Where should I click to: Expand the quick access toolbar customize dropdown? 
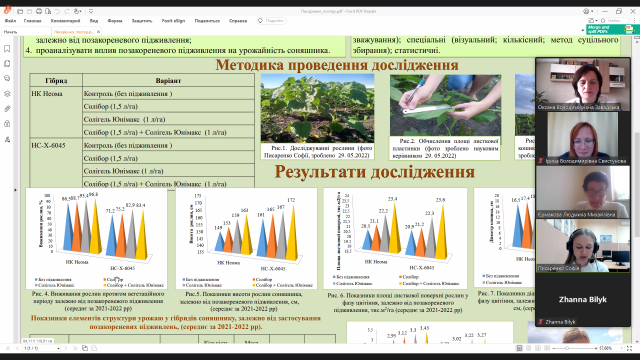coord(91,11)
